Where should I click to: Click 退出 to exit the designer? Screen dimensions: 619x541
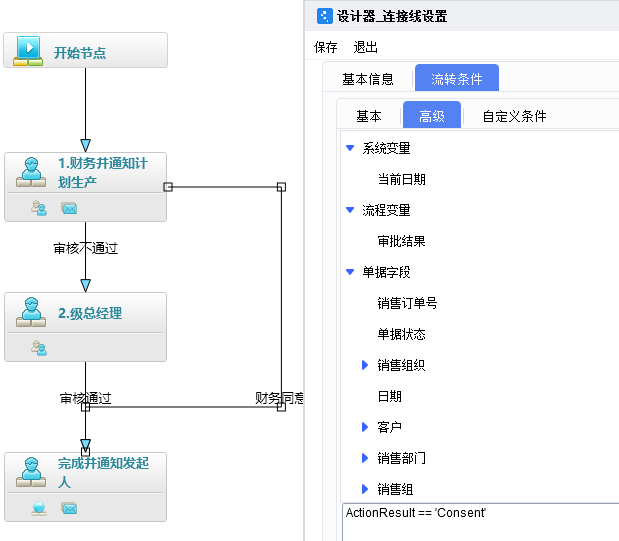(366, 47)
